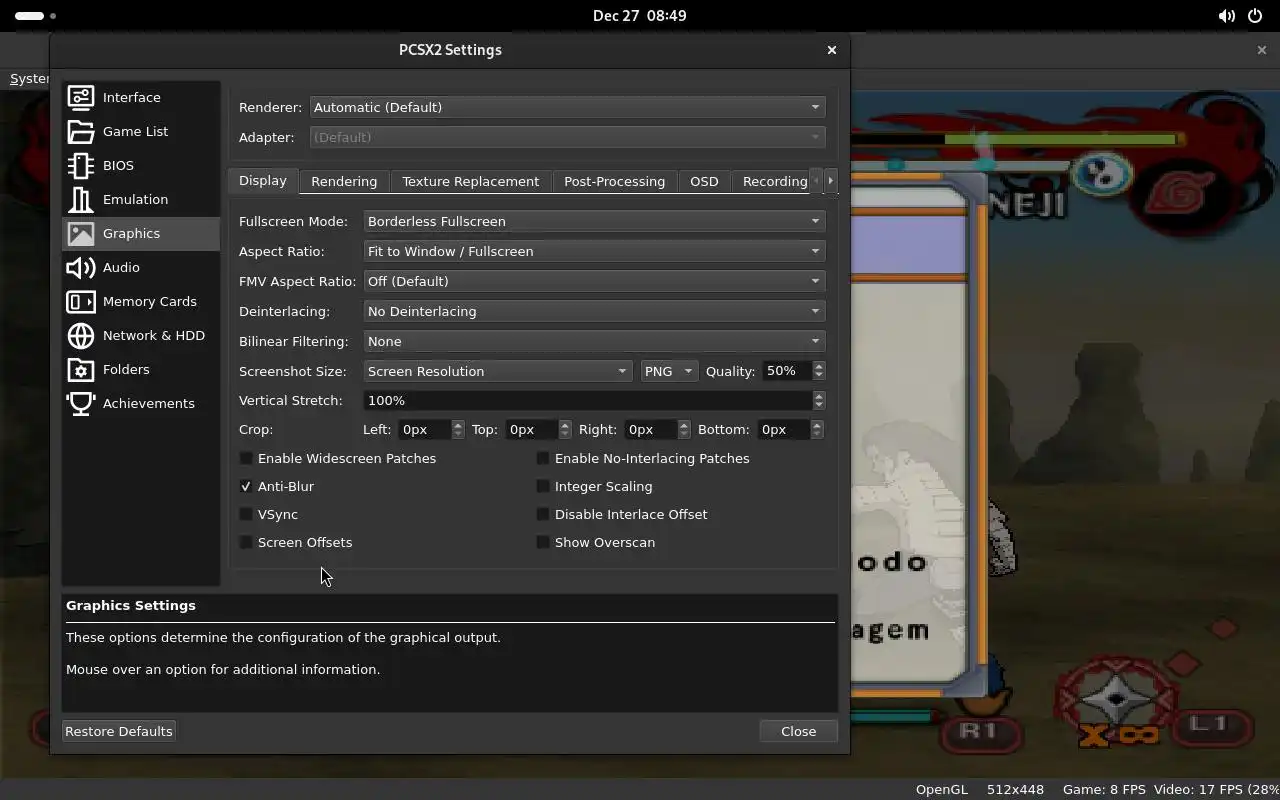Close the PCSX2 Settings dialog
This screenshot has width=1280, height=800.
[831, 50]
